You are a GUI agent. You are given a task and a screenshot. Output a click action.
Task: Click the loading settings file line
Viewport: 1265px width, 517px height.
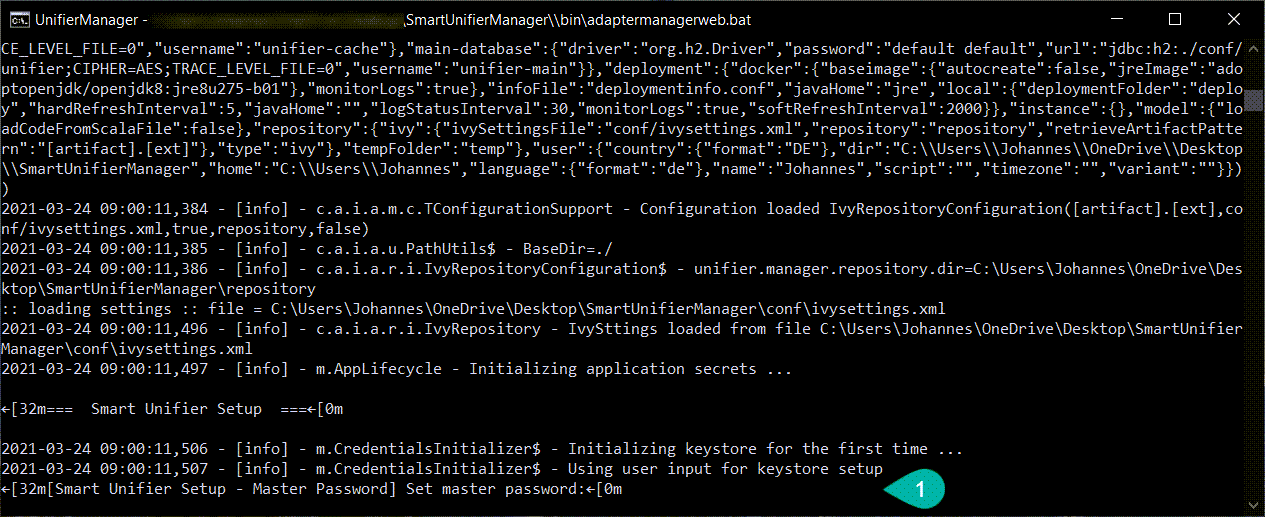click(x=472, y=309)
